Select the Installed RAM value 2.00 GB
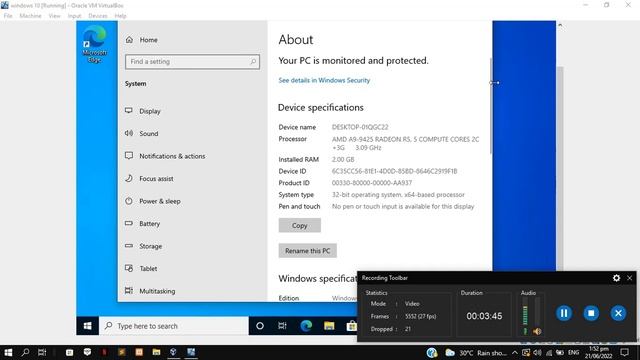This screenshot has width=640, height=360. click(343, 159)
